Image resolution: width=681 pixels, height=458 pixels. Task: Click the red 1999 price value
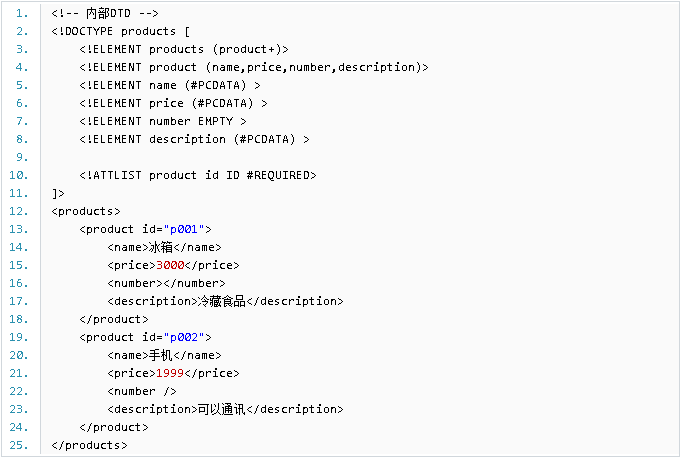click(170, 373)
